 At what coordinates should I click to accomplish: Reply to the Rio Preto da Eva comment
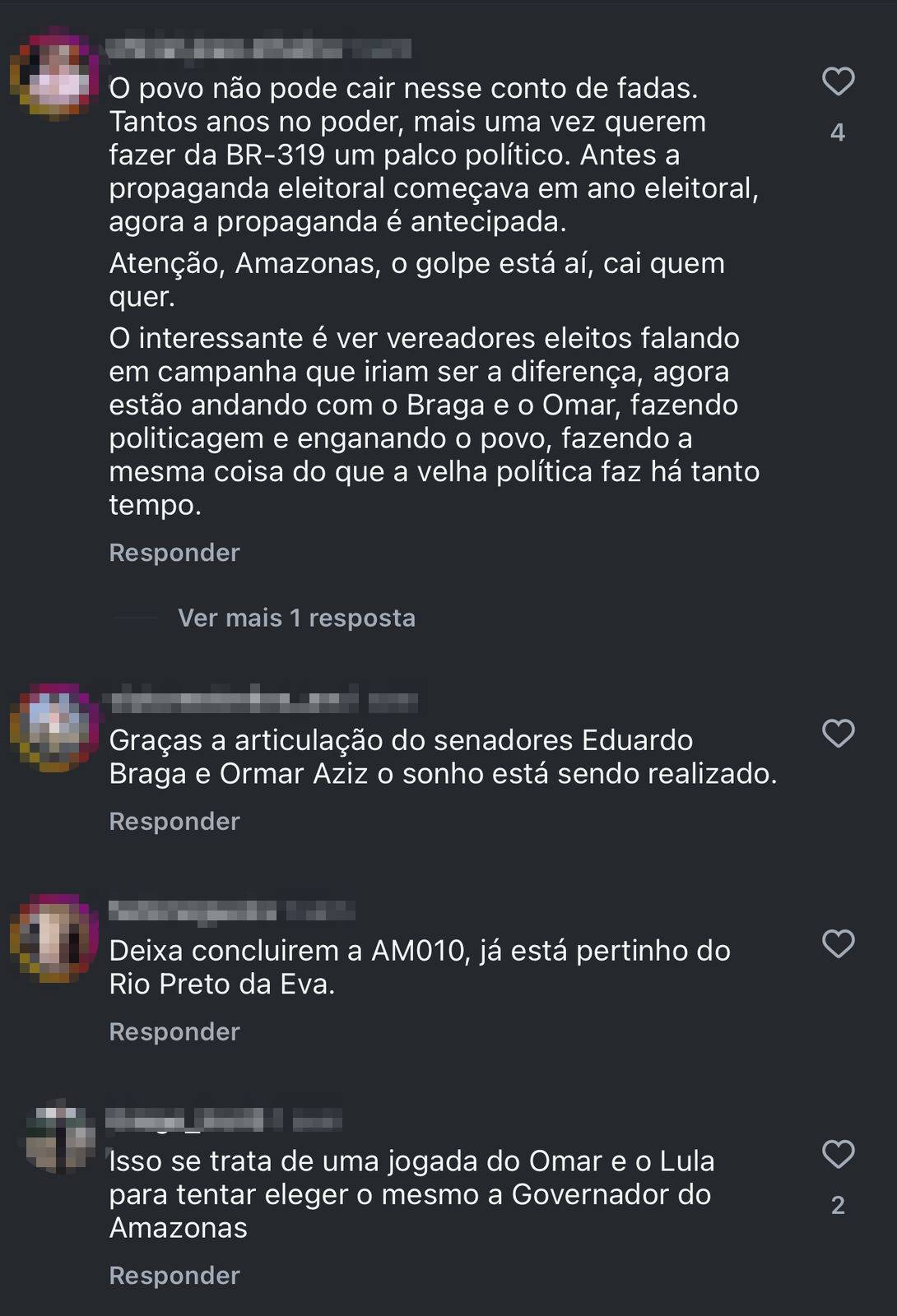coord(174,1031)
